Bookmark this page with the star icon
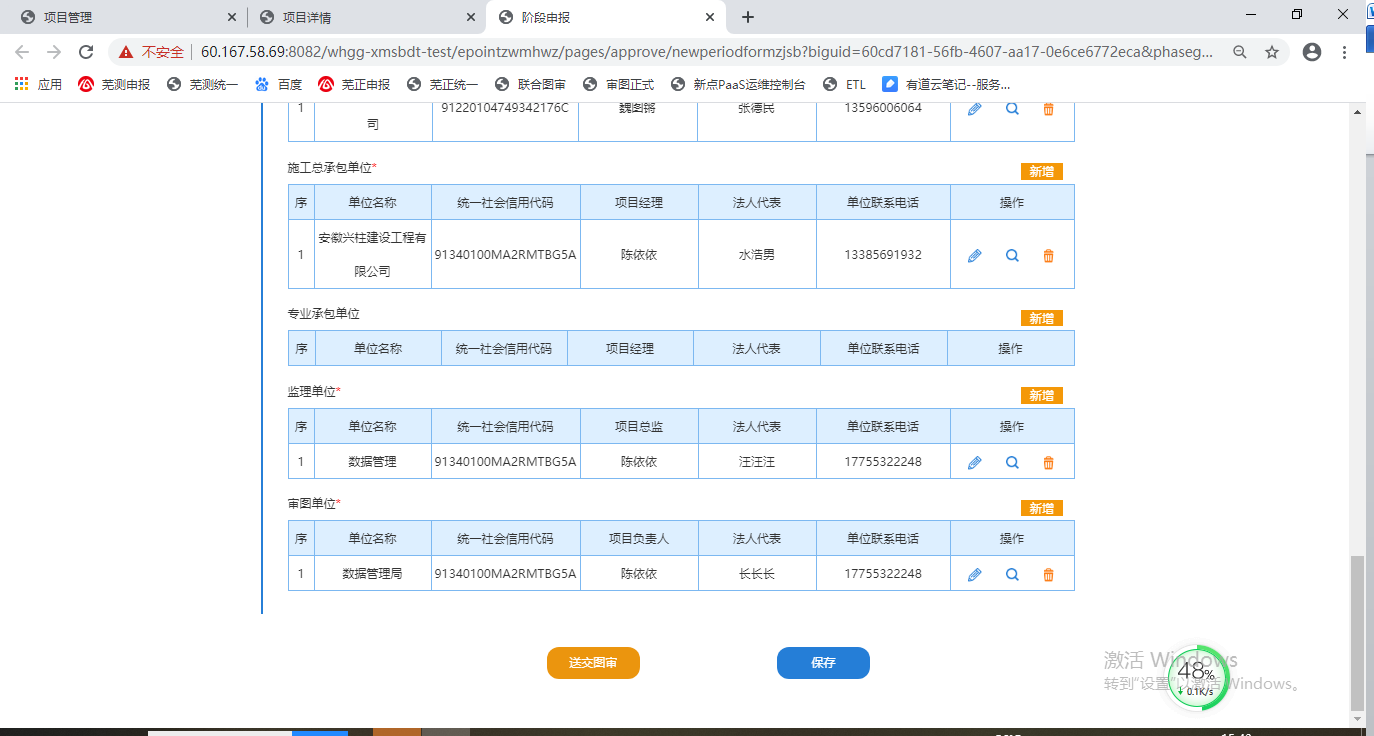Viewport: 1374px width, 736px height. click(x=1272, y=52)
